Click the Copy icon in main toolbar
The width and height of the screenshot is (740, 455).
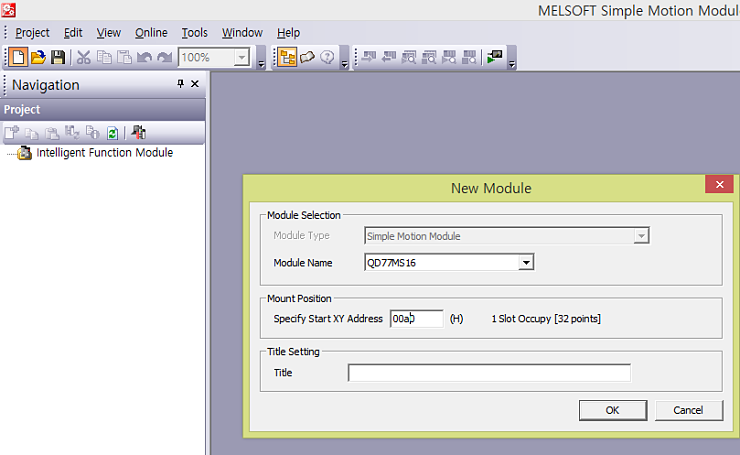[104, 58]
